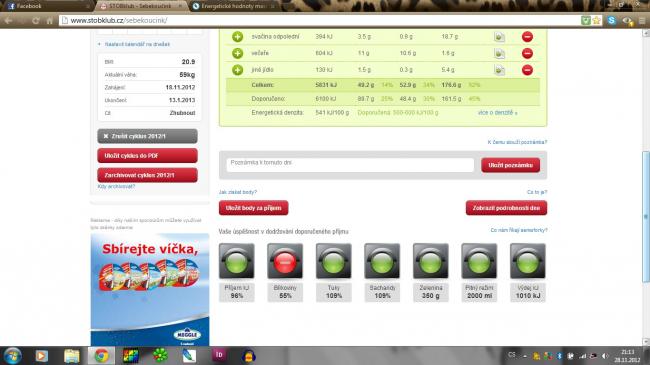The height and width of the screenshot is (365, 650).
Task: Remove svačina odpolední with red minus
Action: pyautogui.click(x=527, y=36)
